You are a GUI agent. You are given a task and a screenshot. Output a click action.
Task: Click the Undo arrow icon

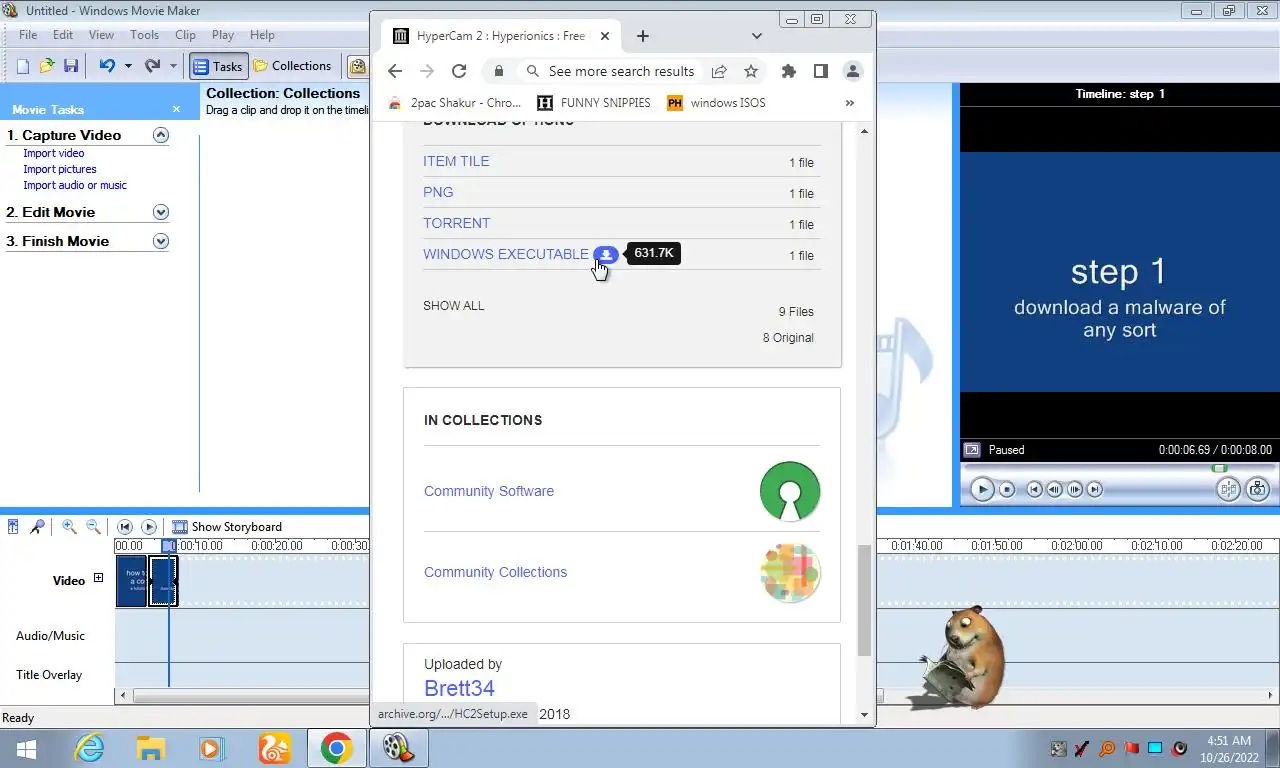point(106,66)
